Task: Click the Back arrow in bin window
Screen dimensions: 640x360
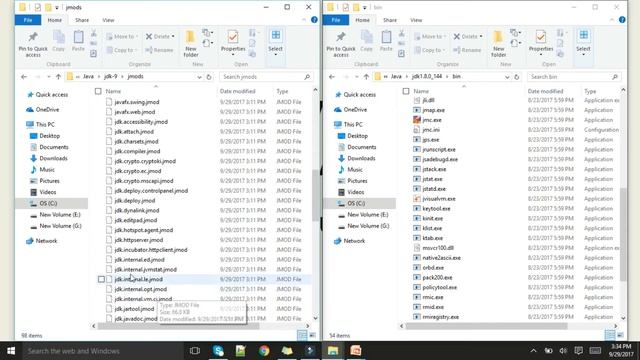Action: coord(331,77)
